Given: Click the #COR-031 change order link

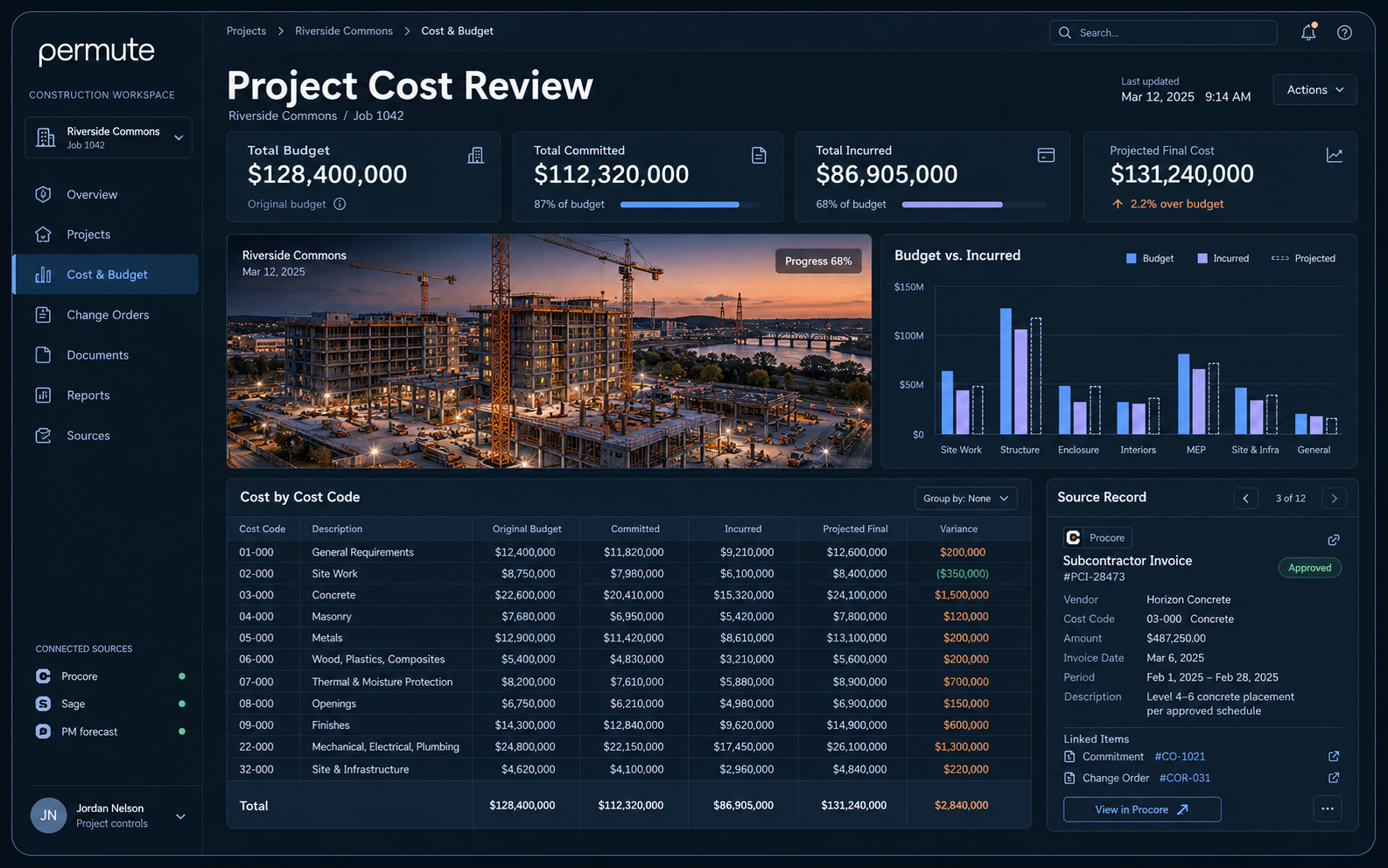Looking at the screenshot, I should [1185, 778].
